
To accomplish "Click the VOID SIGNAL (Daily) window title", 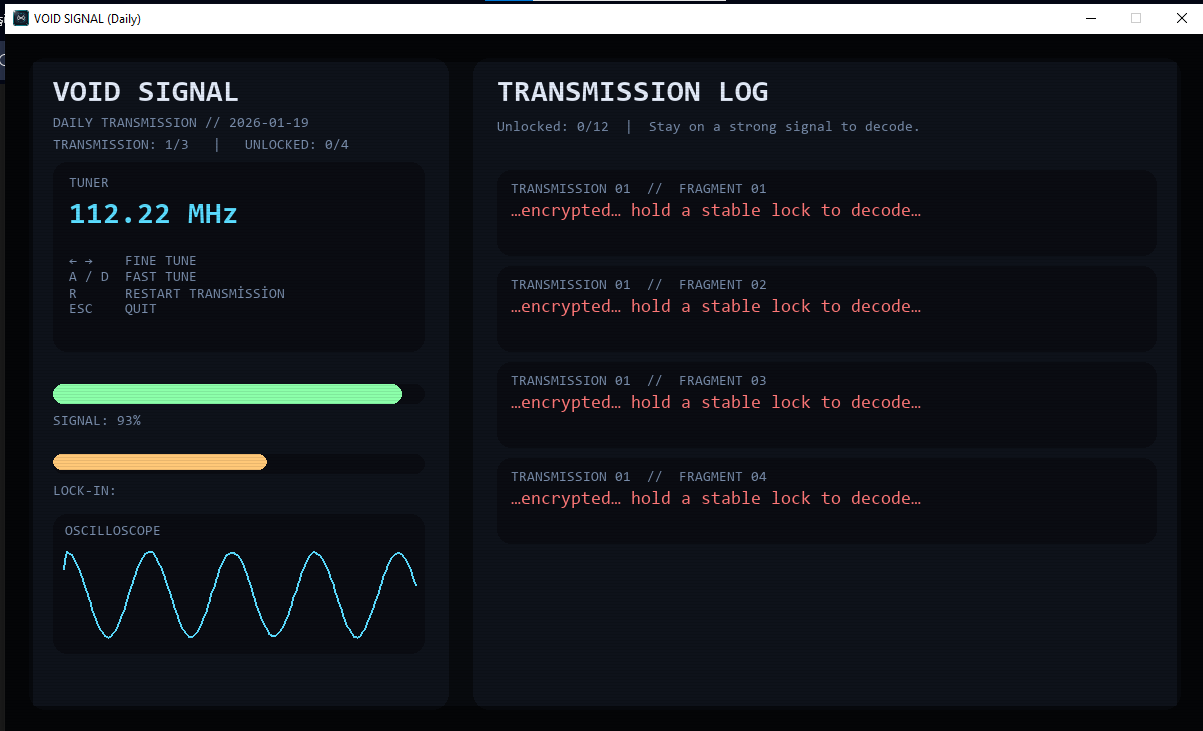I will pos(87,19).
